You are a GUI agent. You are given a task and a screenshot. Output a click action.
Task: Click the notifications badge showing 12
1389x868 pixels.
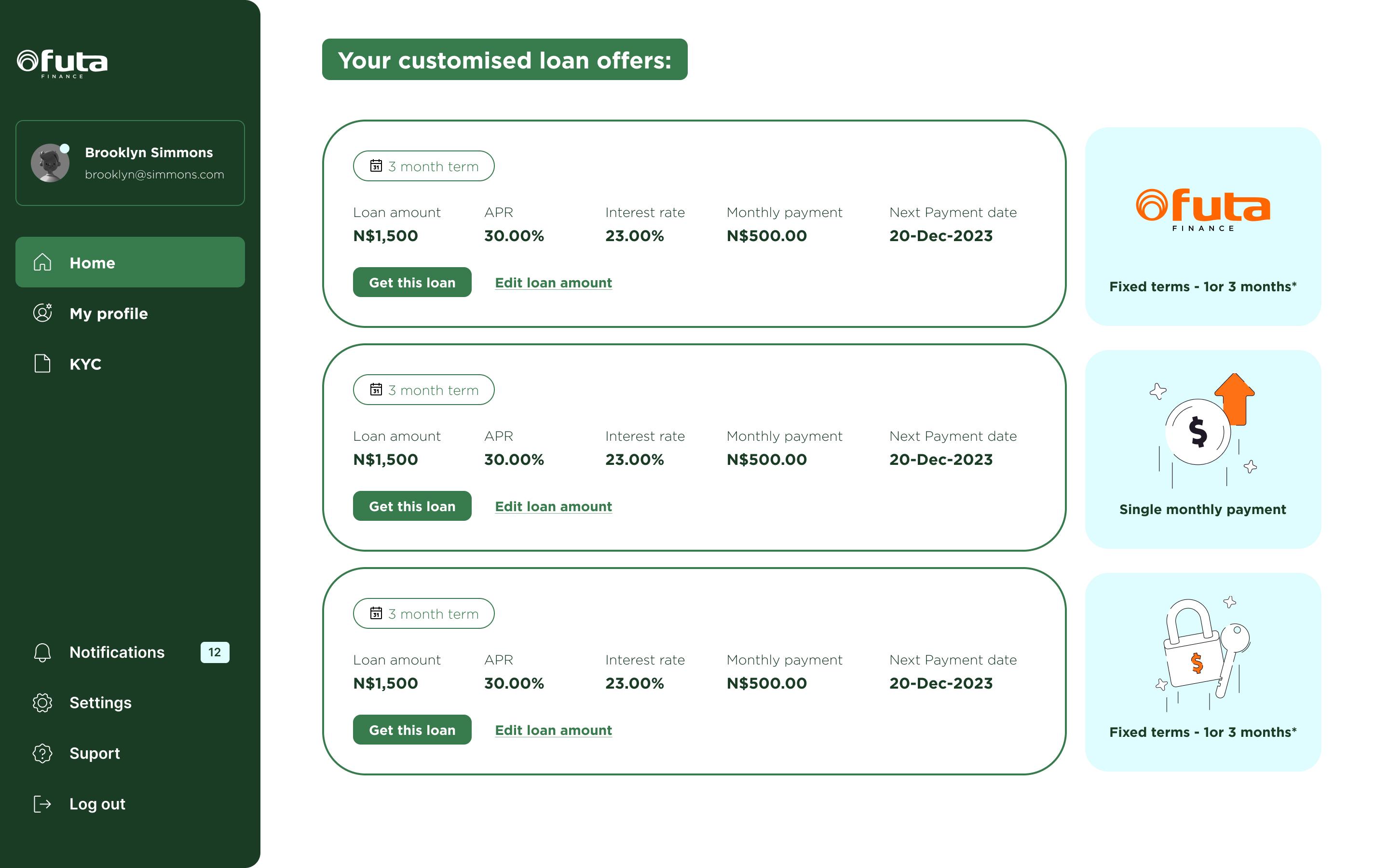(x=214, y=652)
